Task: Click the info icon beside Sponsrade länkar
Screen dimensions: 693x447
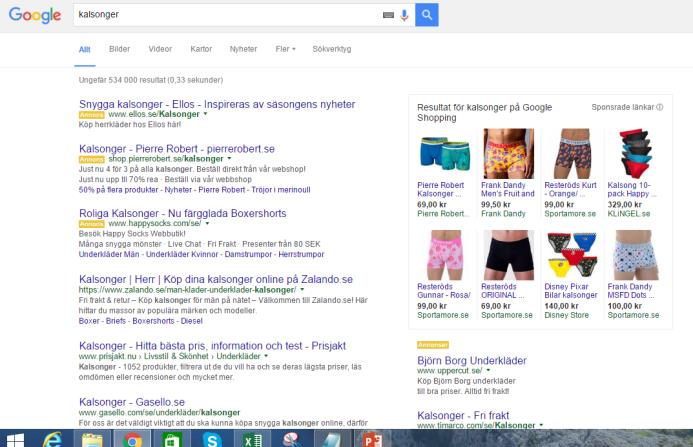Action: pos(660,107)
